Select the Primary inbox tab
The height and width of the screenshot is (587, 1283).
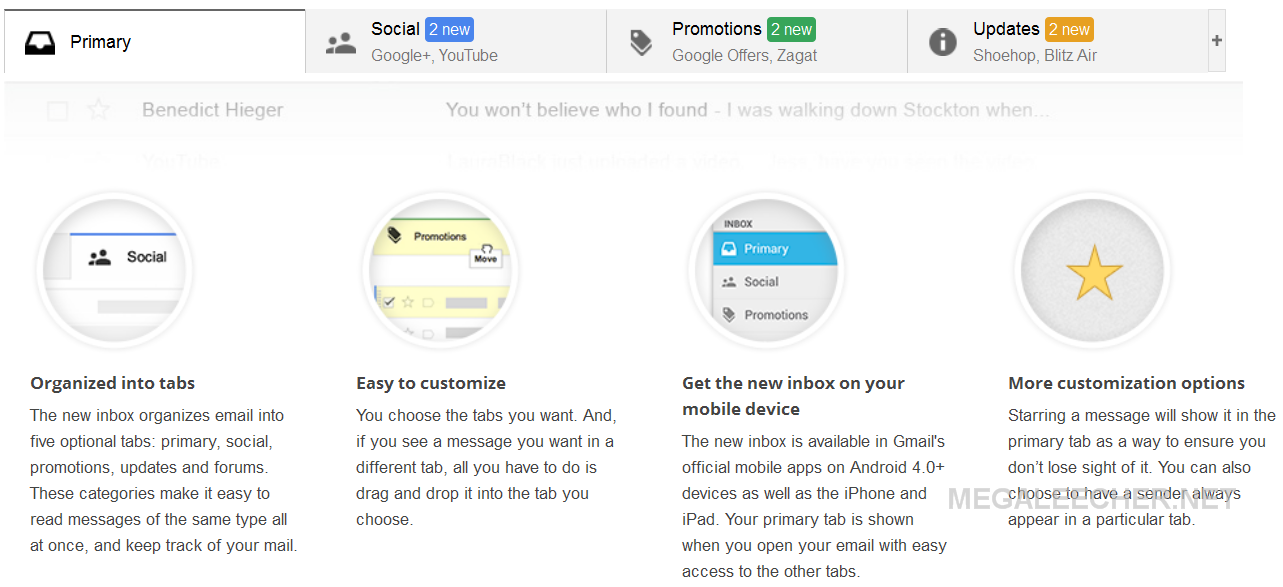[155, 42]
